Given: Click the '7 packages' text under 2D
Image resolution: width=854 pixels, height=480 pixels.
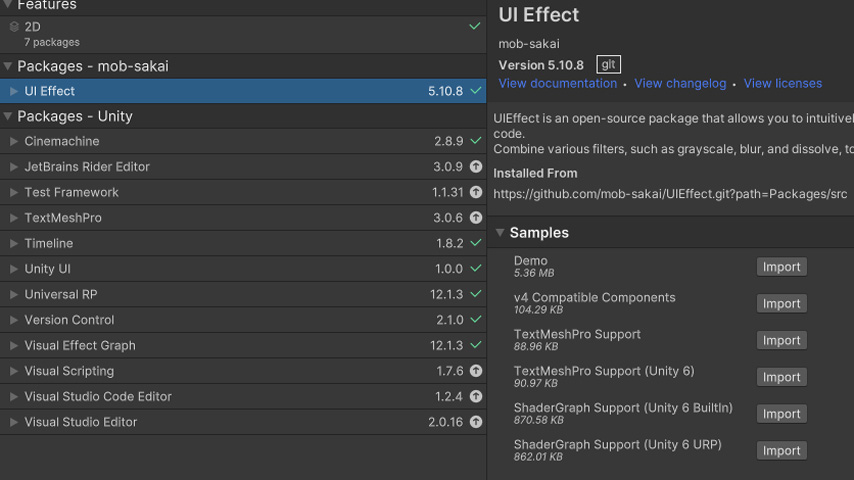Looking at the screenshot, I should click(52, 42).
